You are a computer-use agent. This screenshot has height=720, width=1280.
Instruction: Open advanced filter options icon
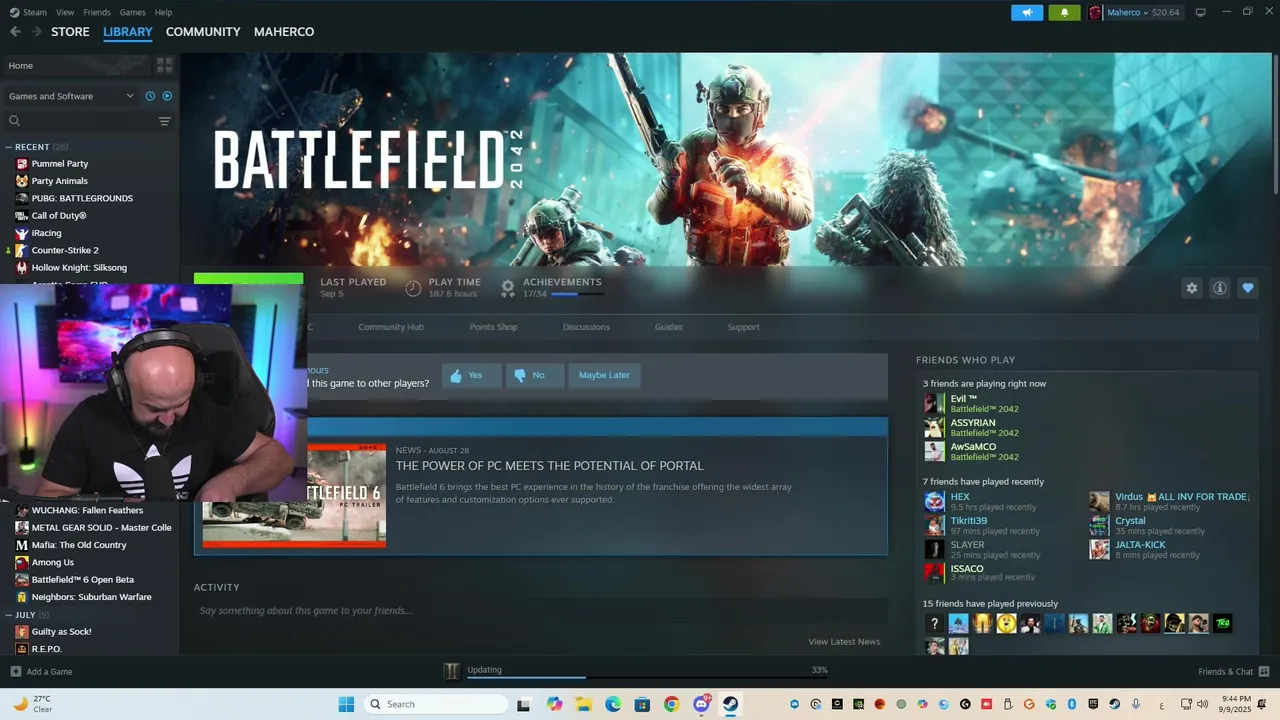tap(165, 121)
